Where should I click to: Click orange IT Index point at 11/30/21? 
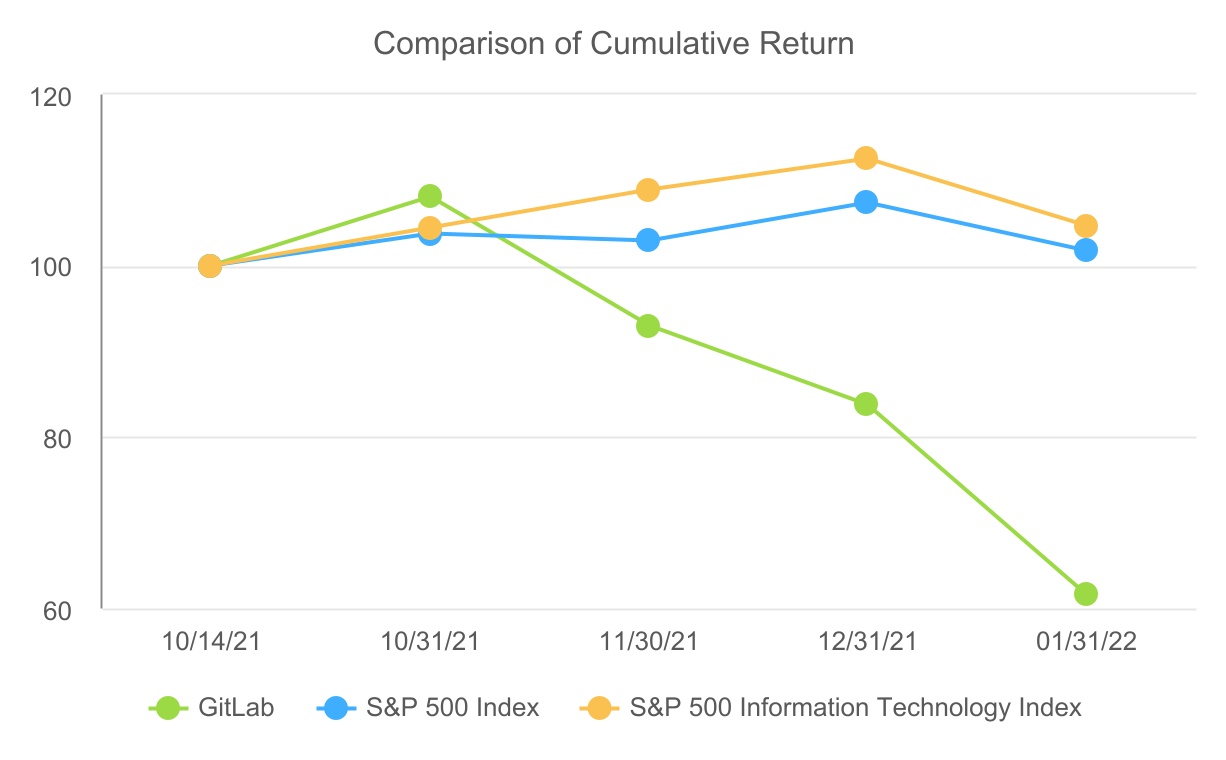point(648,190)
